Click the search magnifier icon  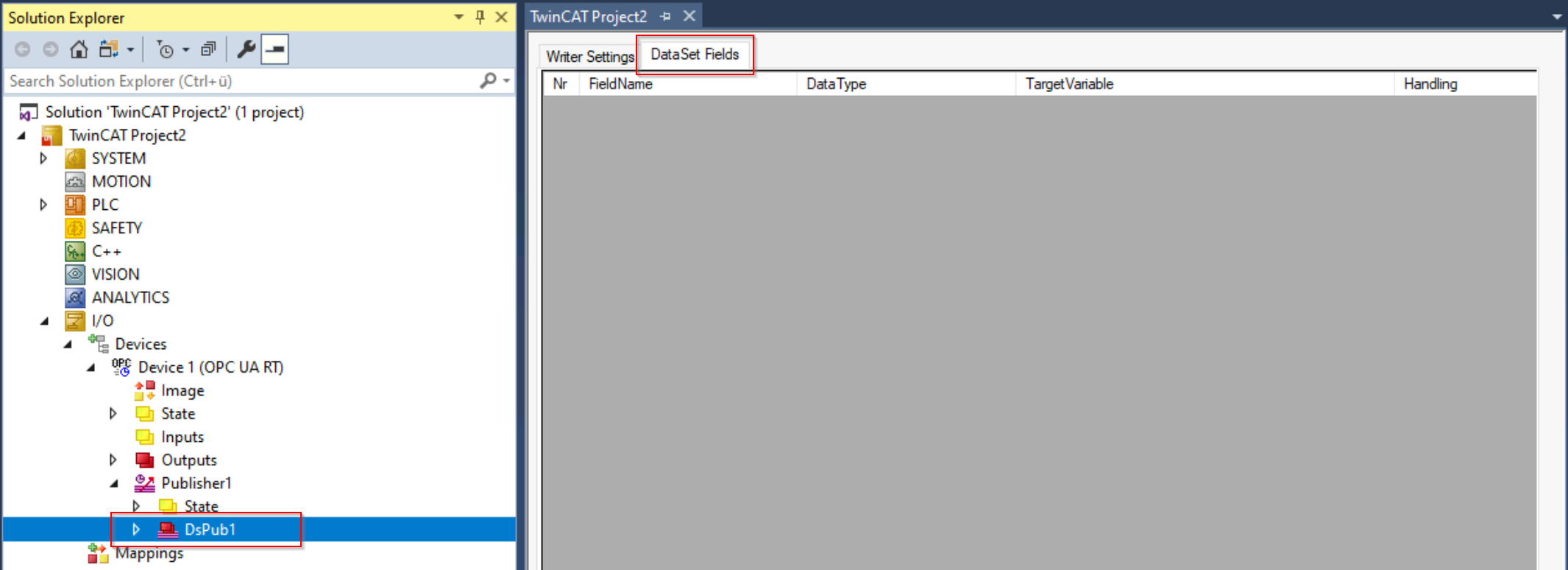tap(488, 80)
